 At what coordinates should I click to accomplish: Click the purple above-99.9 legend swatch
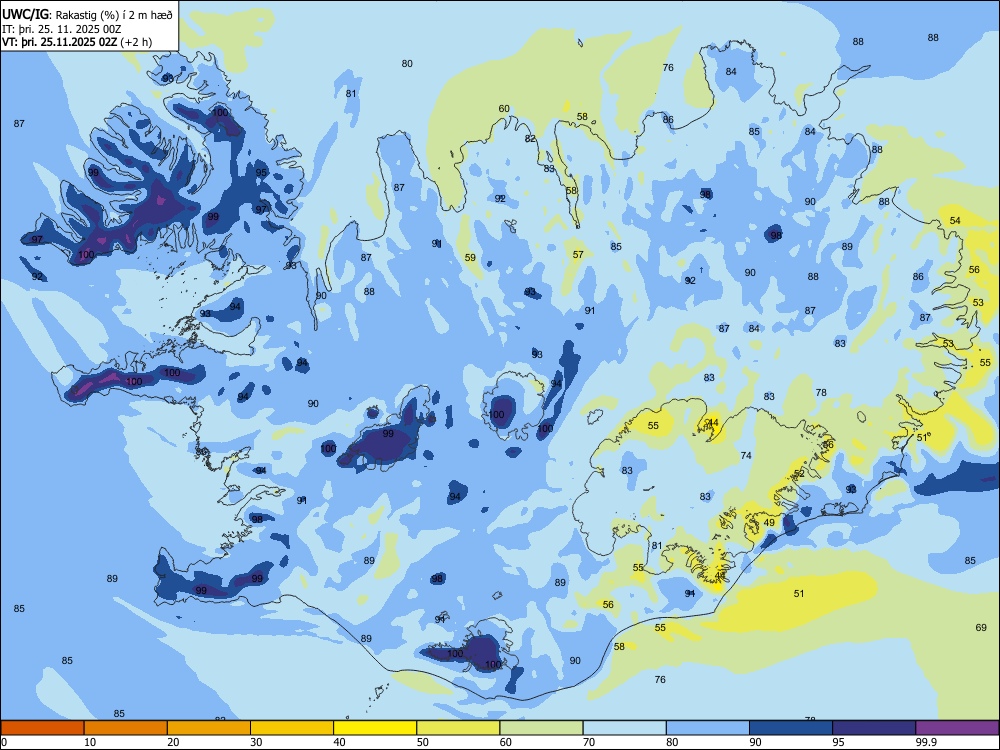pyautogui.click(x=957, y=728)
